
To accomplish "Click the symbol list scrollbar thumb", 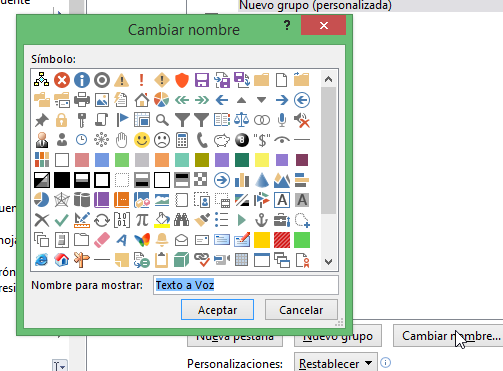I will pyautogui.click(x=328, y=150).
